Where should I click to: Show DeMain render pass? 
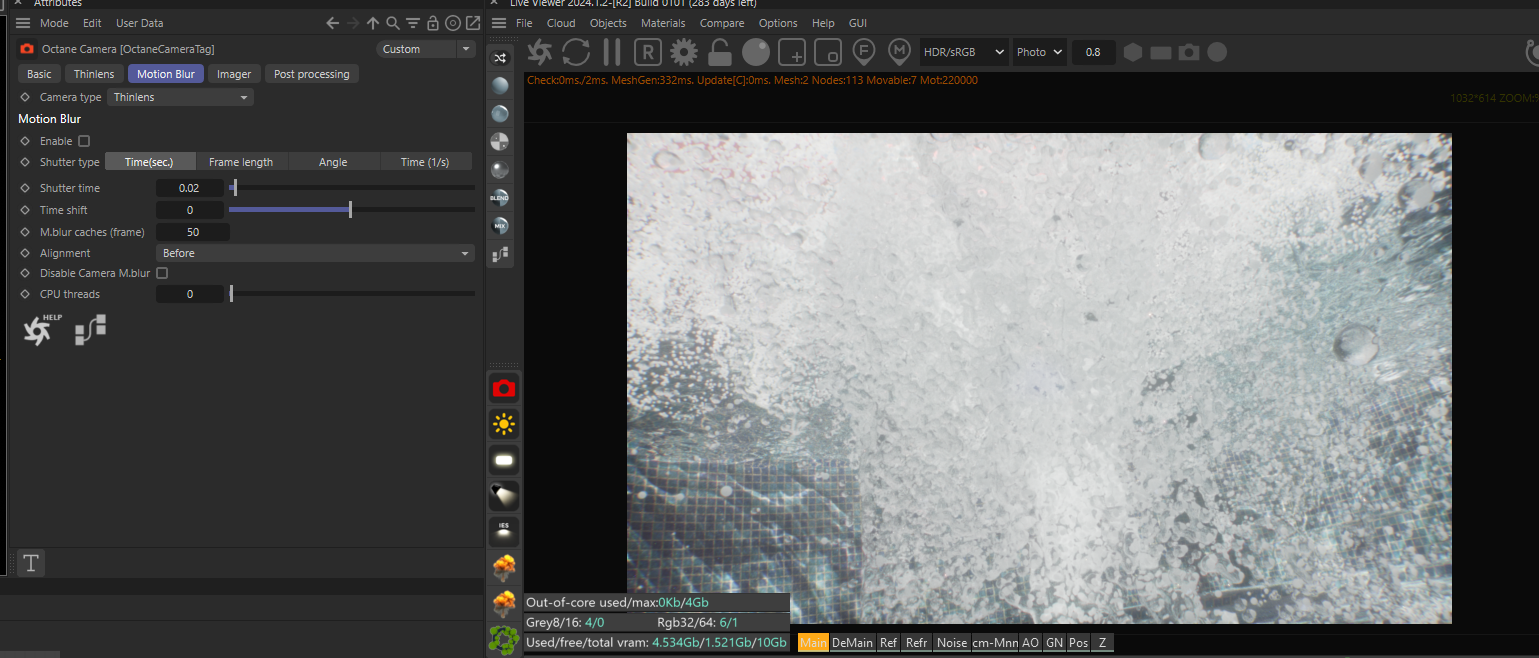pyautogui.click(x=852, y=643)
